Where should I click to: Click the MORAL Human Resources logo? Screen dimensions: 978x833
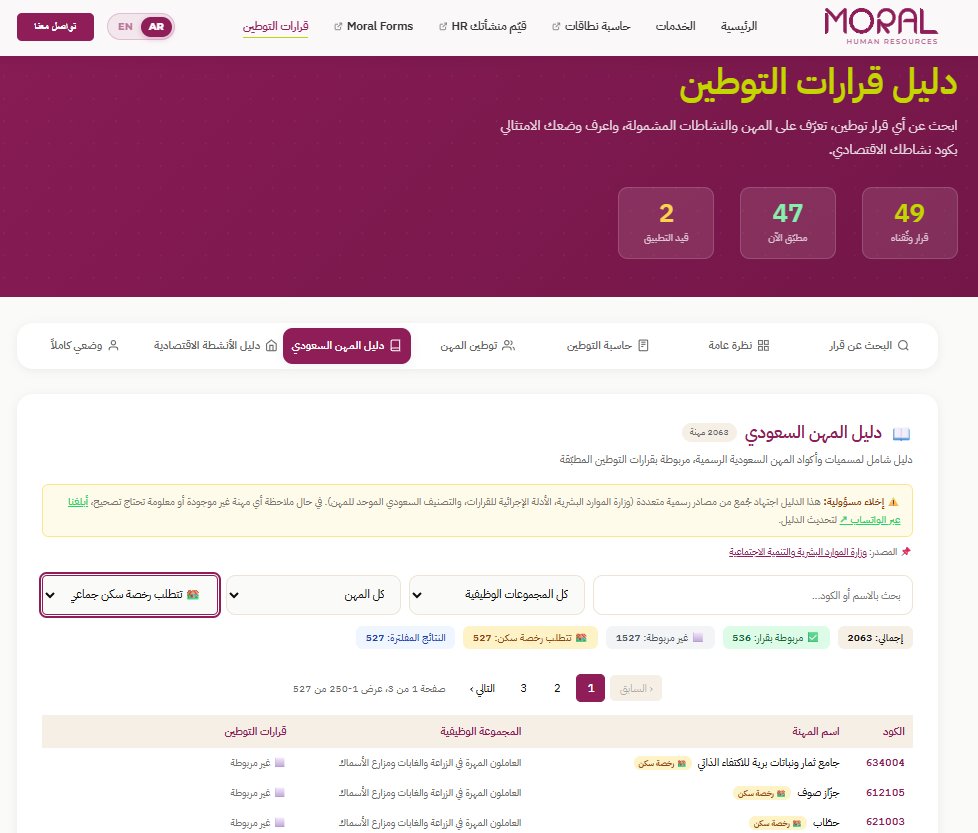click(880, 26)
